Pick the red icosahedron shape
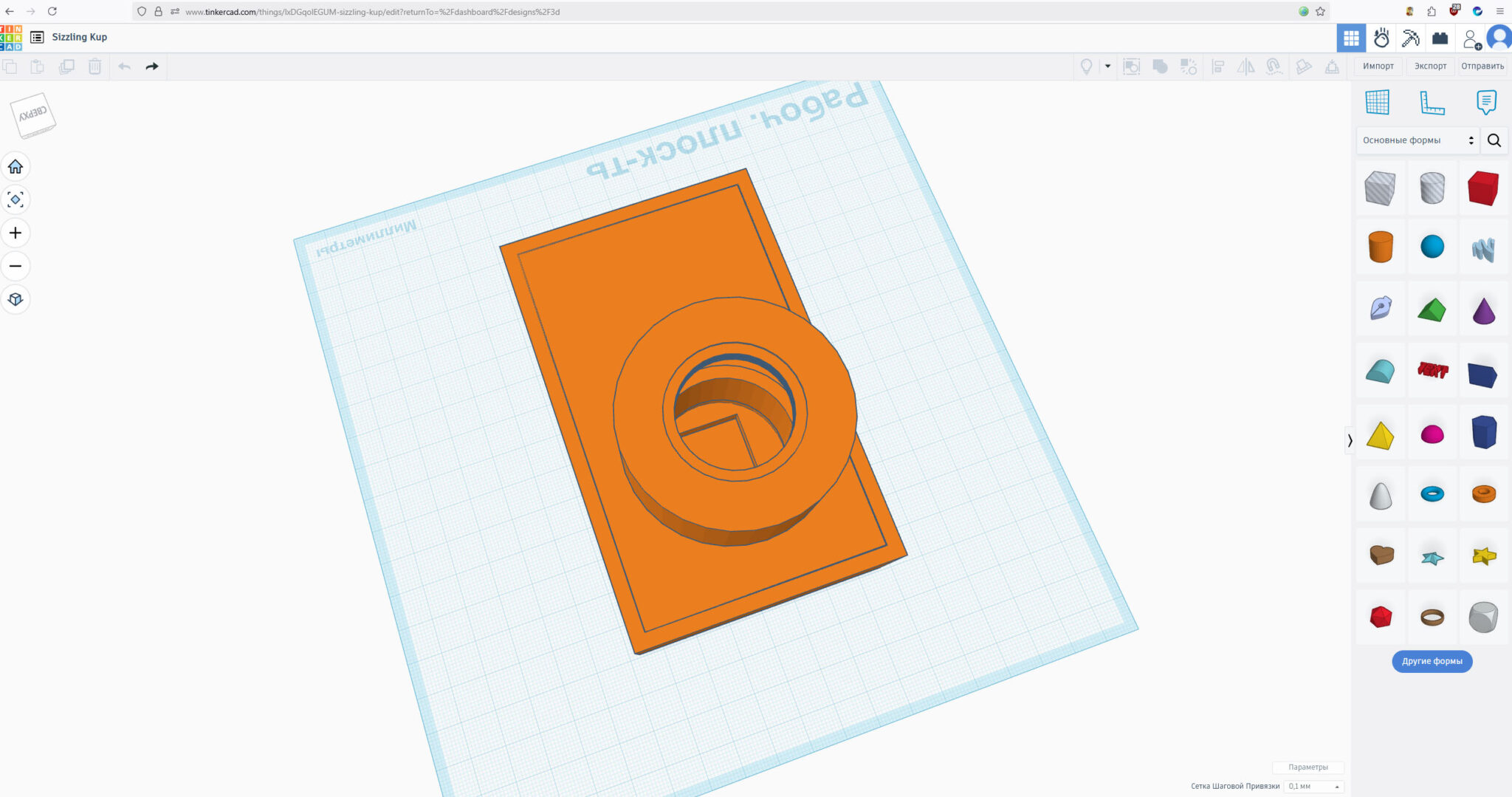Screen dimensions: 1512x797 tap(1380, 617)
